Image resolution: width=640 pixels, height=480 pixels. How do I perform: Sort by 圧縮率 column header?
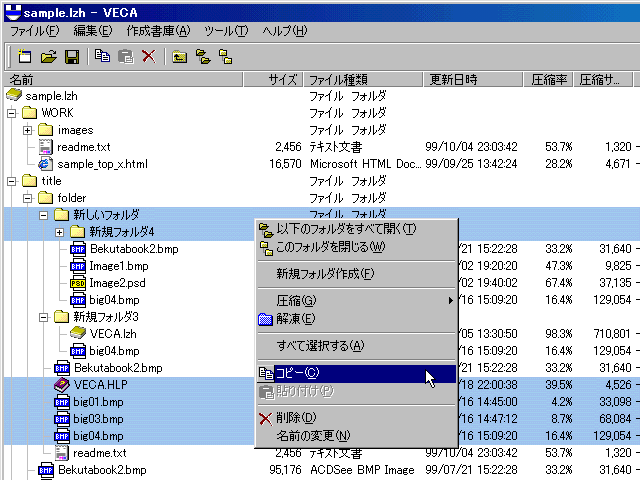click(549, 80)
